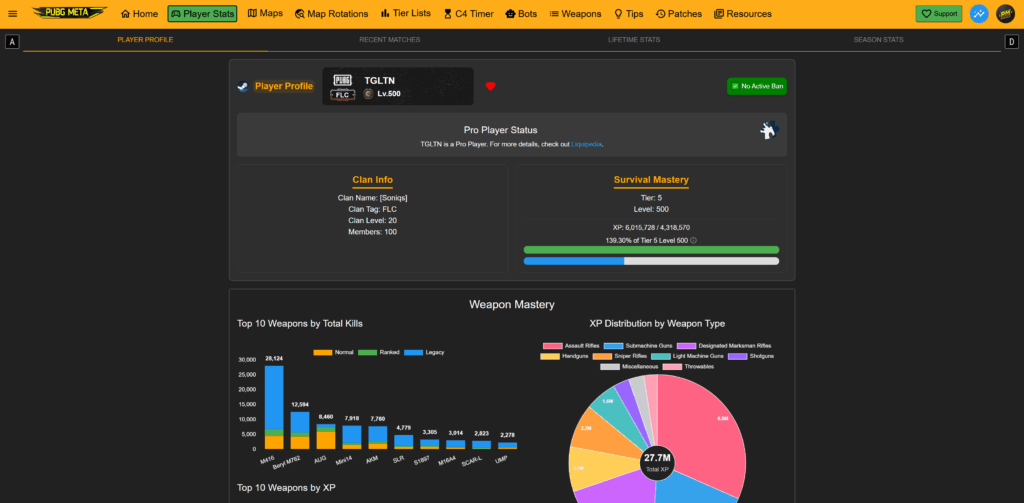Open the Weapons page
The height and width of the screenshot is (503, 1024).
[x=575, y=14]
